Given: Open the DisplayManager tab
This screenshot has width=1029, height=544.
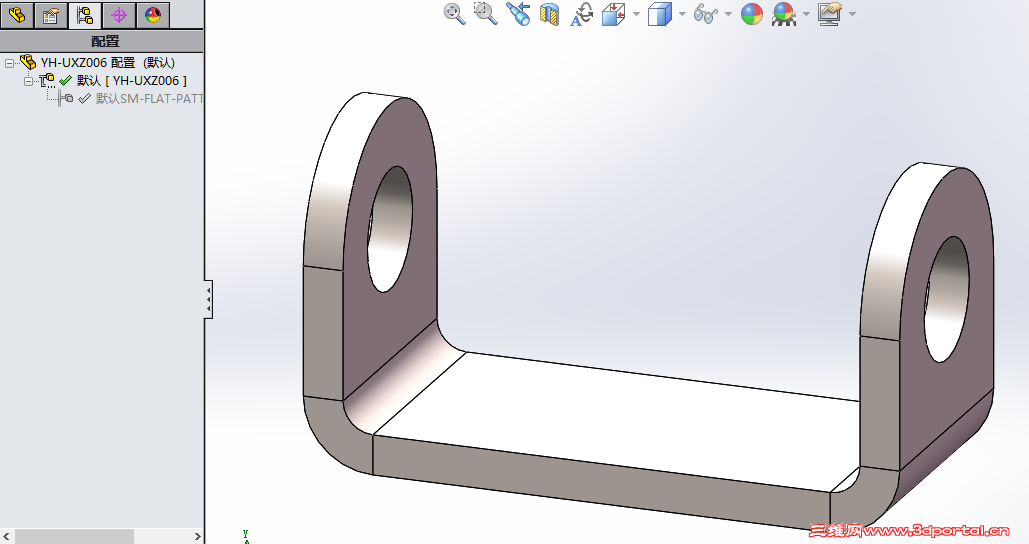Looking at the screenshot, I should pos(153,14).
